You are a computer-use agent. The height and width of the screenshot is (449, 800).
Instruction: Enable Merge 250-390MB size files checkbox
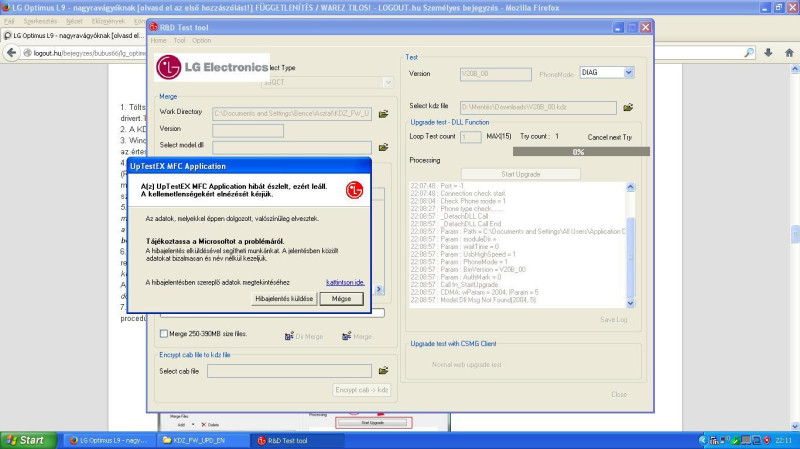pyautogui.click(x=163, y=334)
